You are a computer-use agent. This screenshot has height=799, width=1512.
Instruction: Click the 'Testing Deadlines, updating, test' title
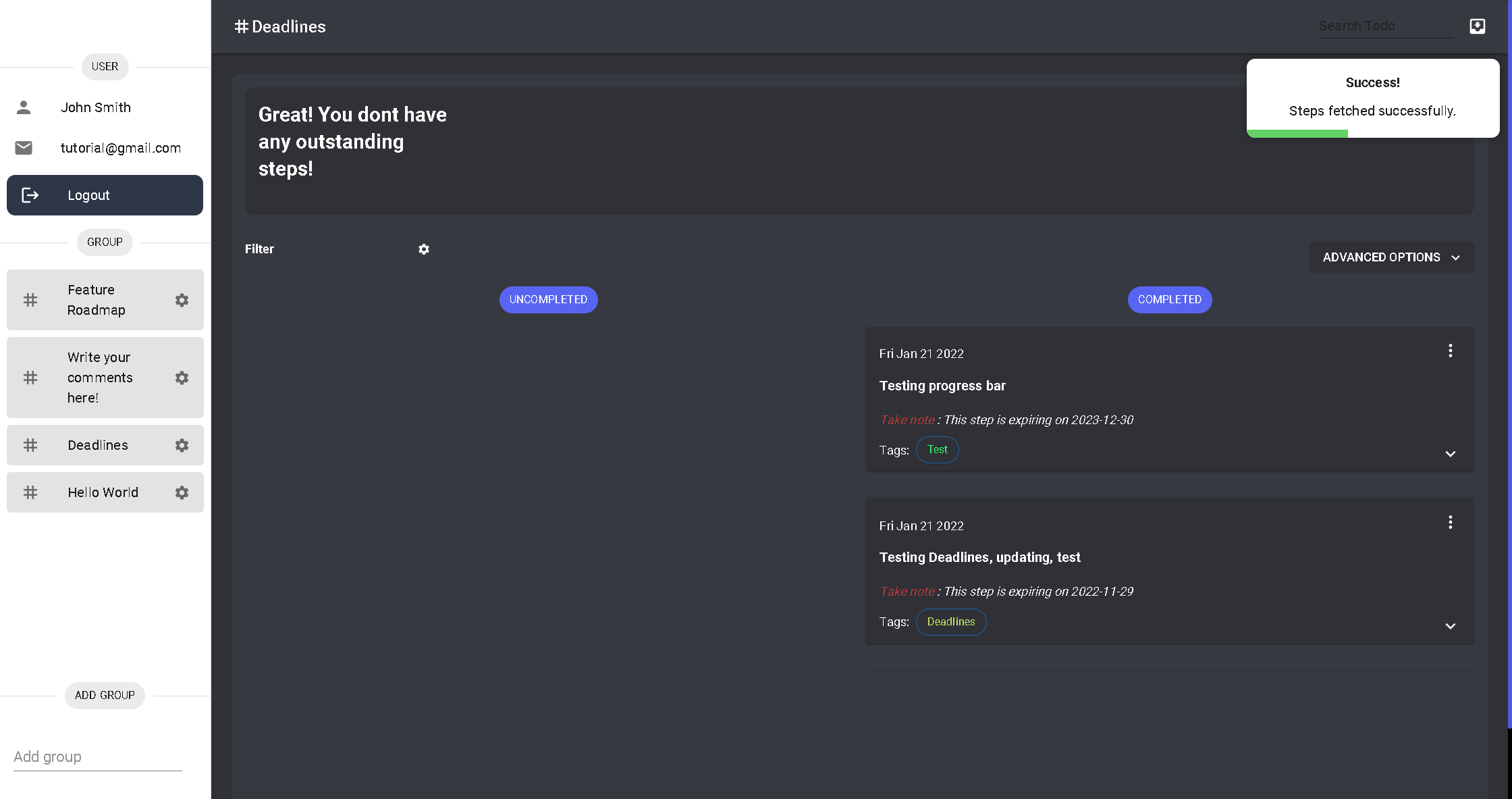click(x=979, y=557)
